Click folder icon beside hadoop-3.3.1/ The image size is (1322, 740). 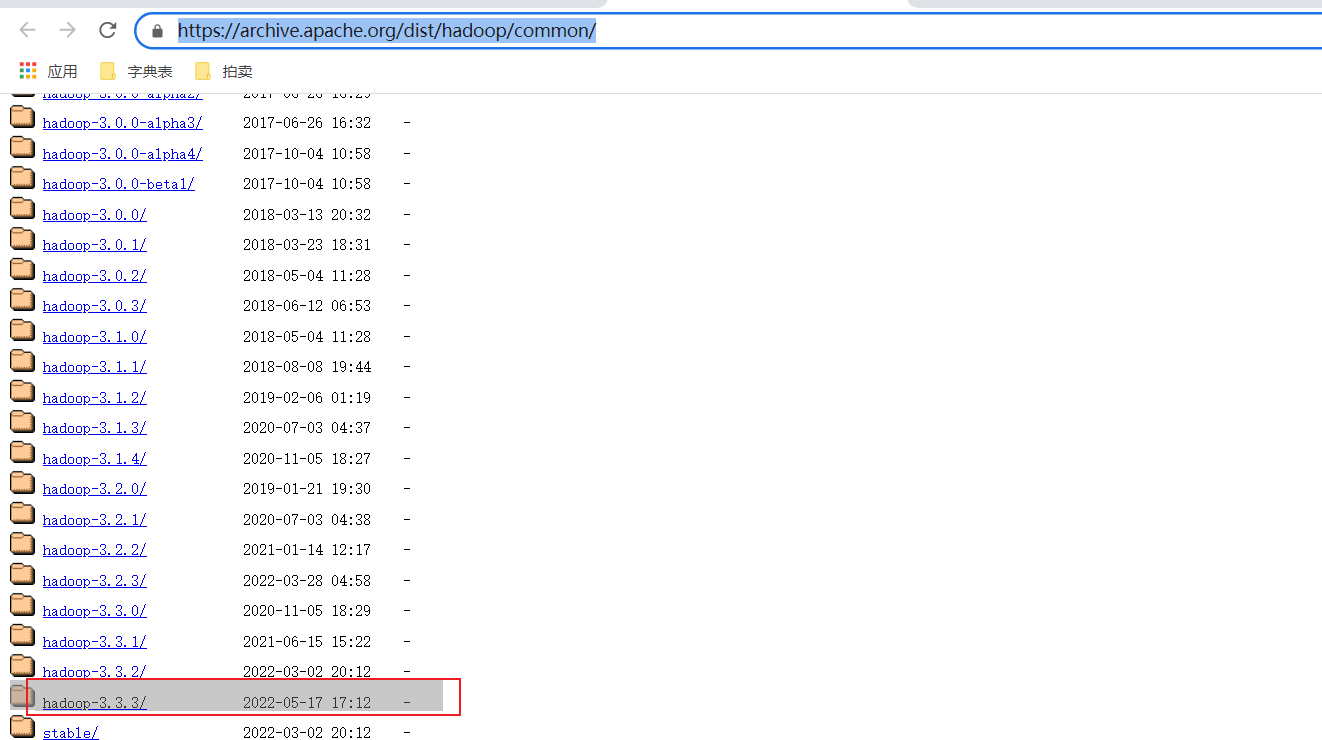22,636
